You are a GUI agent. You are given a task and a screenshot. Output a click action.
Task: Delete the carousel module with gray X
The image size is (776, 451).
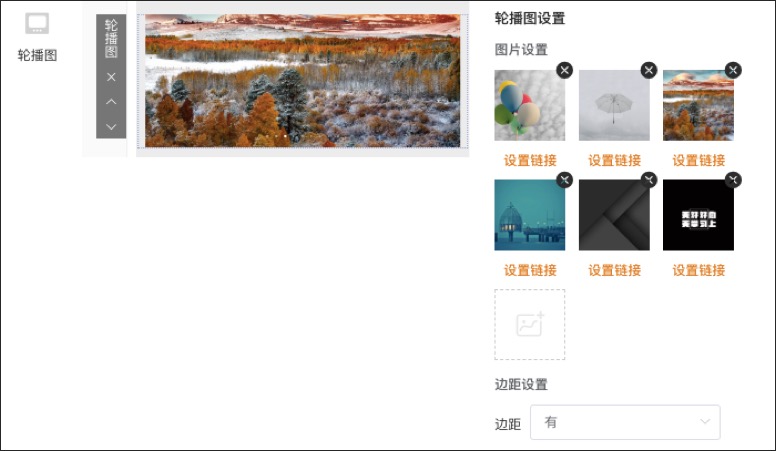(111, 77)
